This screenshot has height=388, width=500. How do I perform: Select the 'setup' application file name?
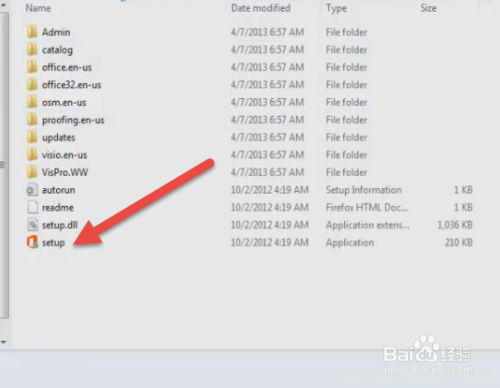click(53, 243)
